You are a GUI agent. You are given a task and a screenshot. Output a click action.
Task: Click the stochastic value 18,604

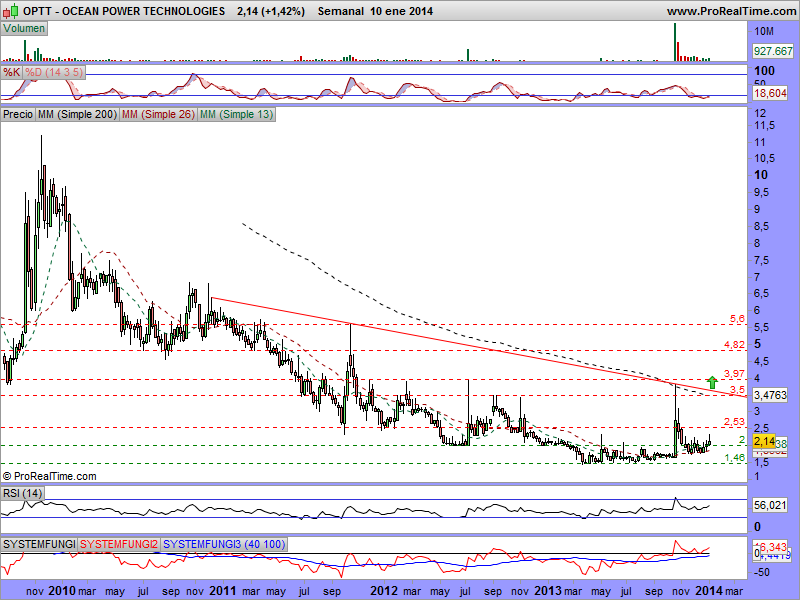point(770,93)
